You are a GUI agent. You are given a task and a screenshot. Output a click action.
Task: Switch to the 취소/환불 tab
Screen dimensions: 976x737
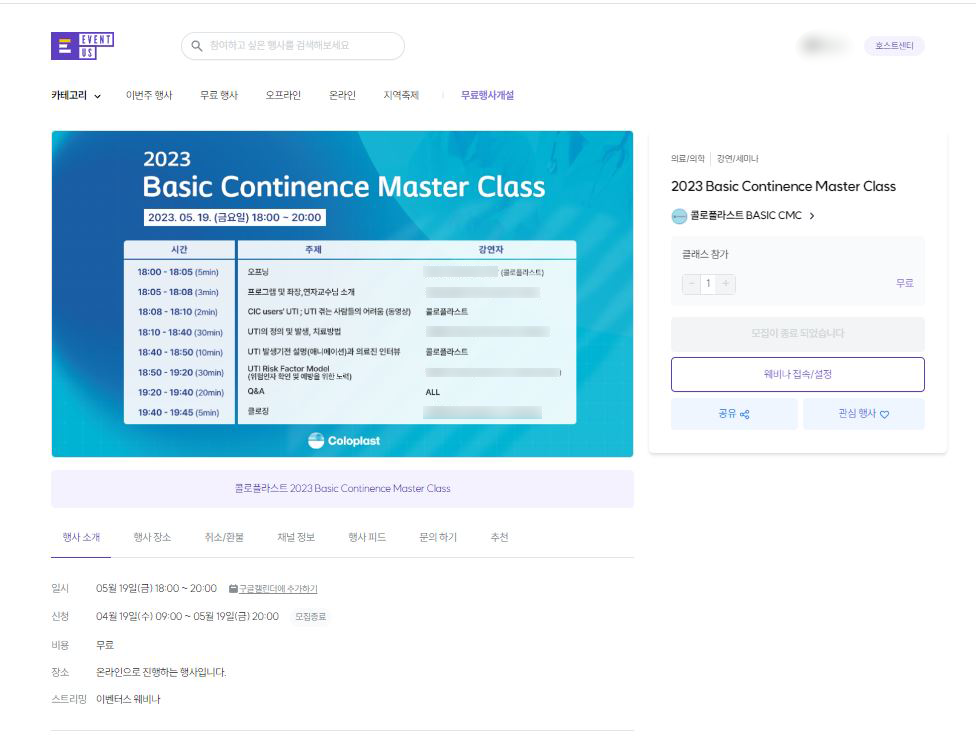tap(224, 537)
